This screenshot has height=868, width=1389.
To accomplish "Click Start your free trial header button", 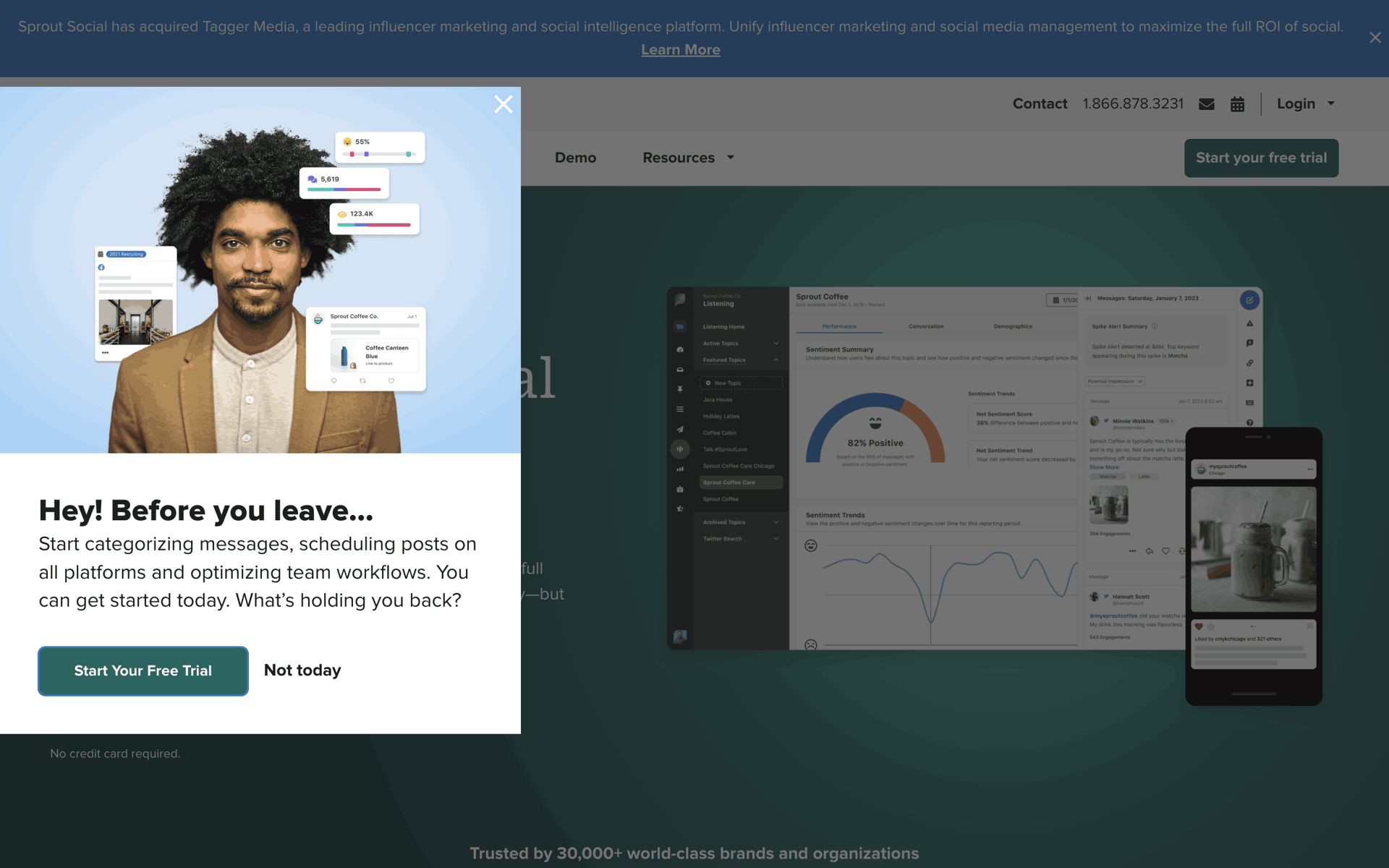I will click(1261, 158).
